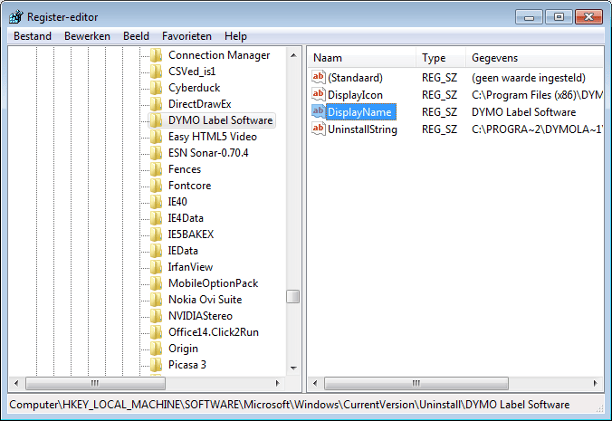Click the NVIDIAStereo folder icon
The height and width of the screenshot is (421, 612).
(156, 316)
